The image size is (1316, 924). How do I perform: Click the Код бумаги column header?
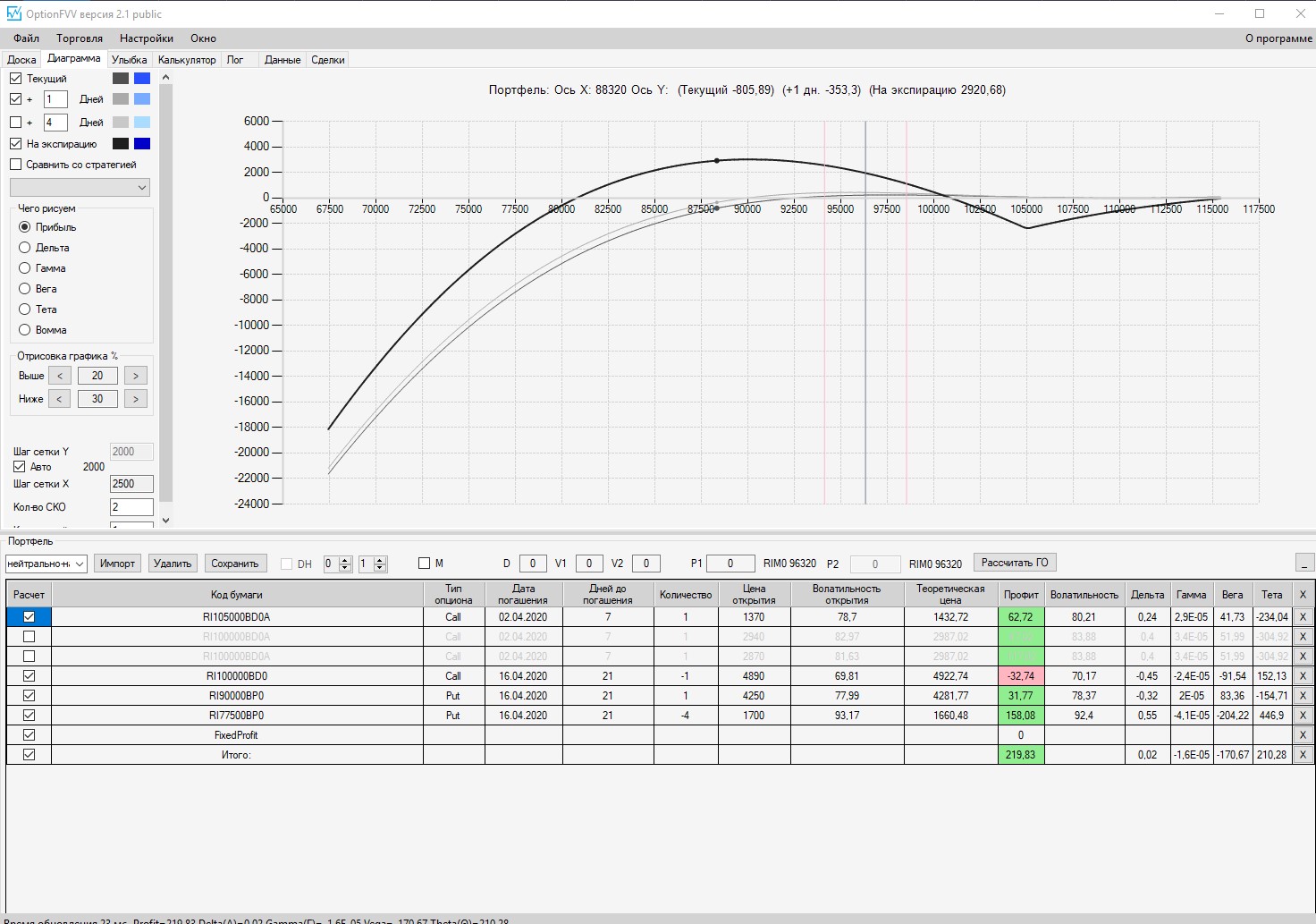[x=237, y=595]
